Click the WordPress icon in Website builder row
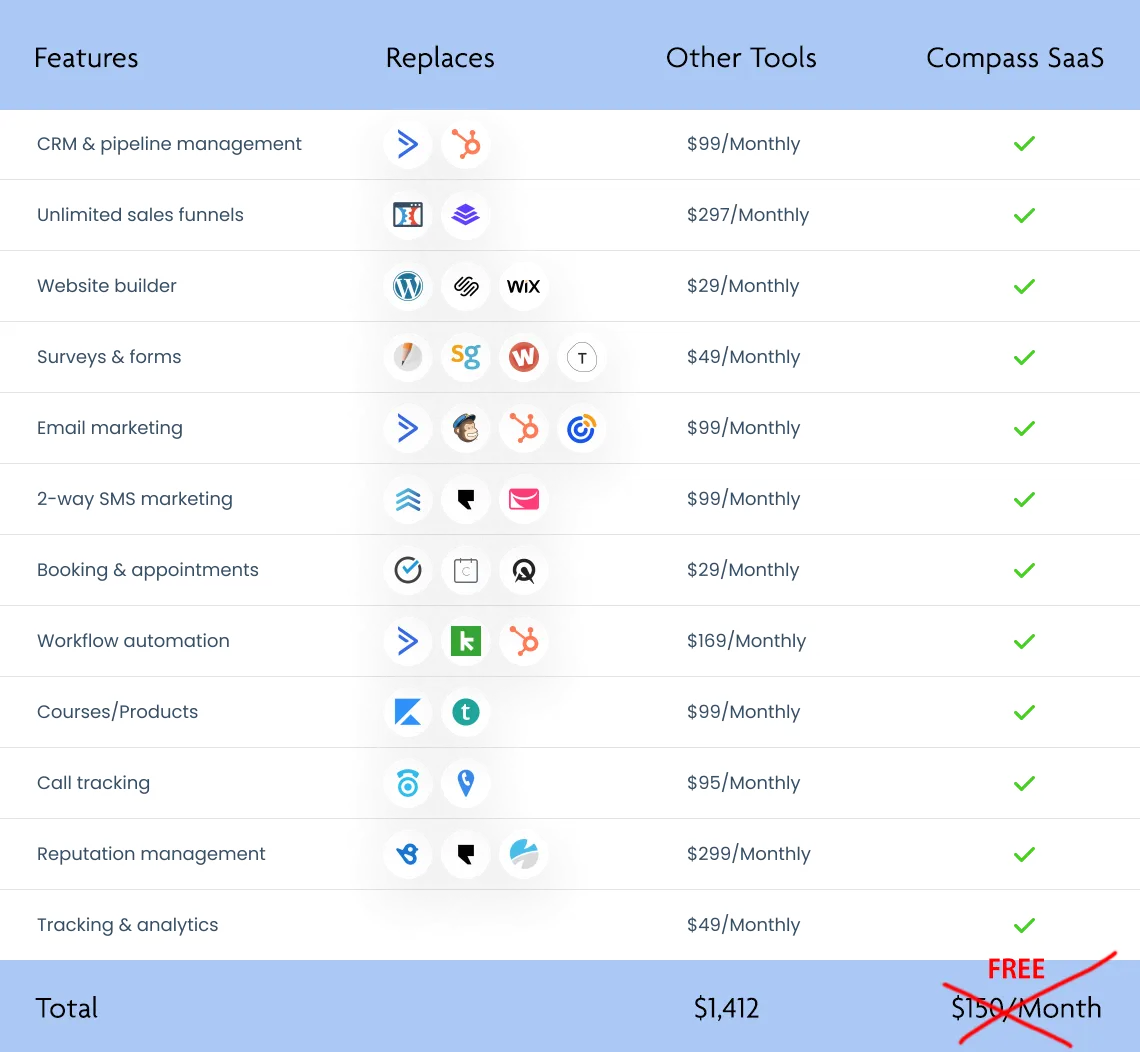The width and height of the screenshot is (1140, 1052). point(408,286)
